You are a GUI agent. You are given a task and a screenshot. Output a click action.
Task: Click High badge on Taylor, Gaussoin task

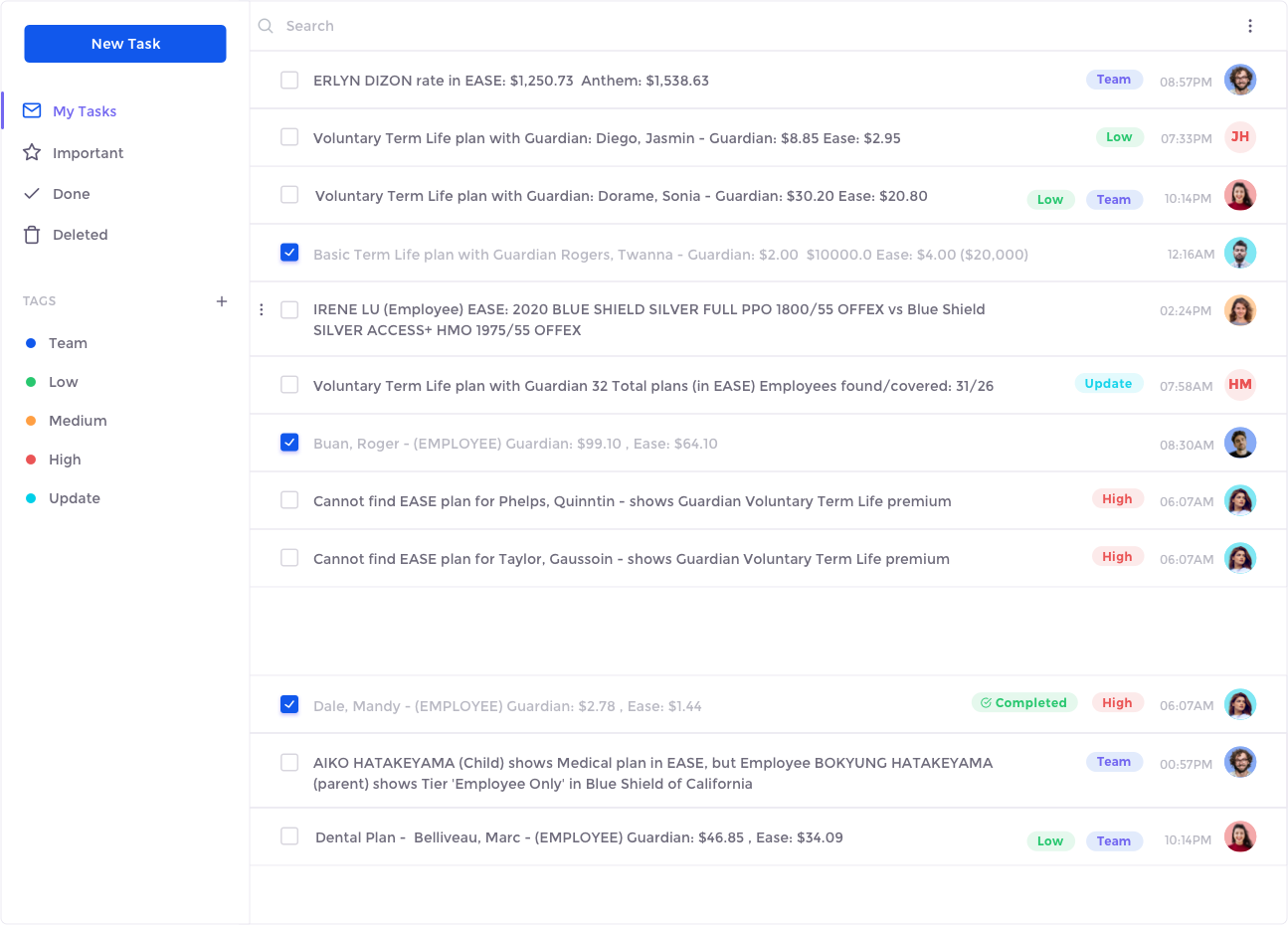1117,557
